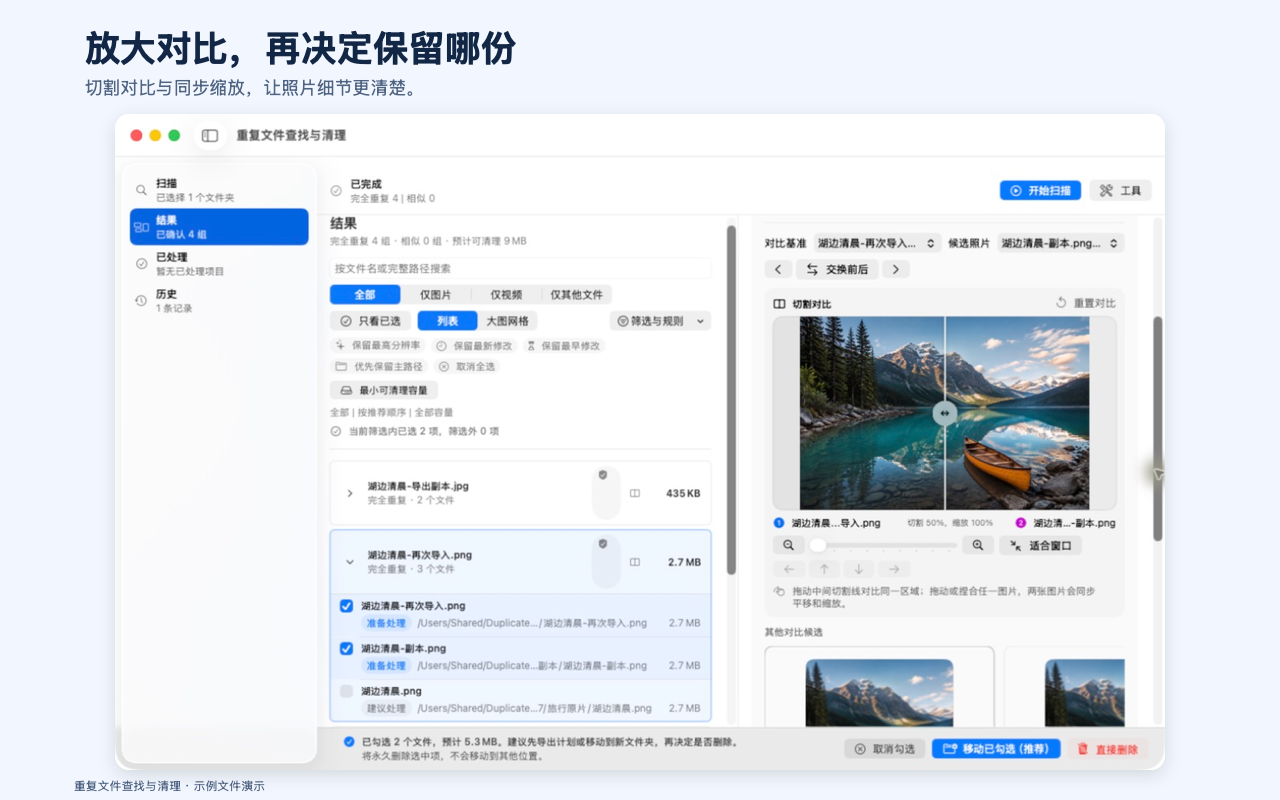The height and width of the screenshot is (800, 1280).
Task: Click the shield icon on 湖边清晨-导出副本.jpg group
Action: click(x=603, y=475)
